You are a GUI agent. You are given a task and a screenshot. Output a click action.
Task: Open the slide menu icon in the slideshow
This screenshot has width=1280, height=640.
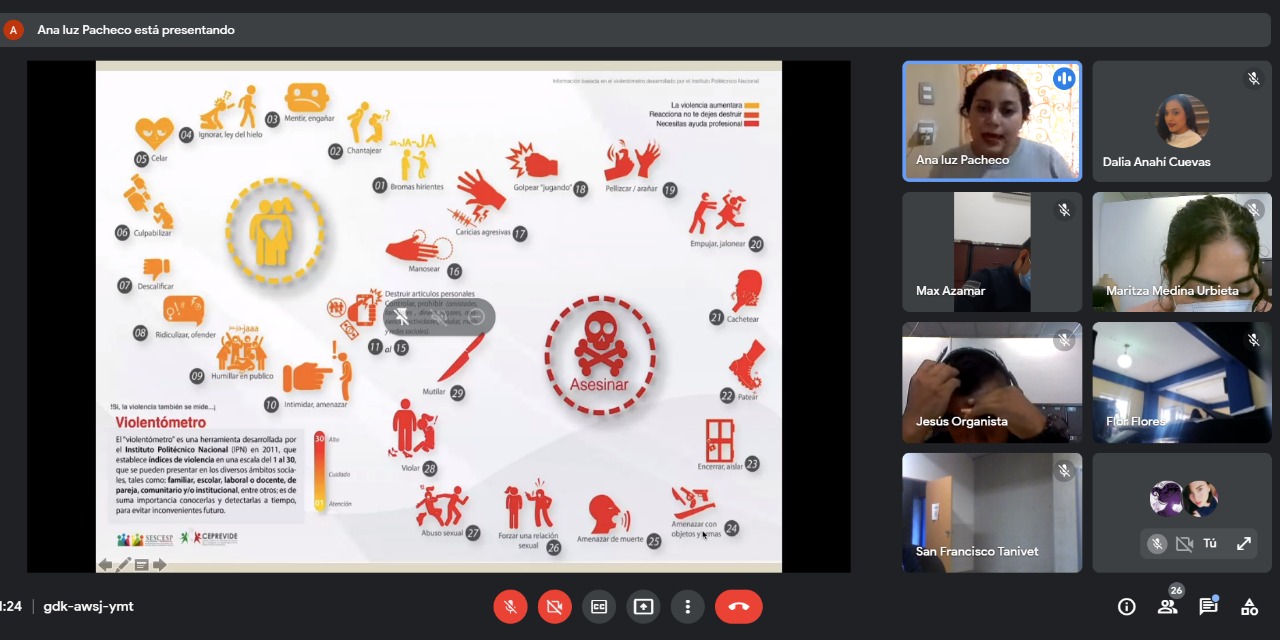coord(141,565)
